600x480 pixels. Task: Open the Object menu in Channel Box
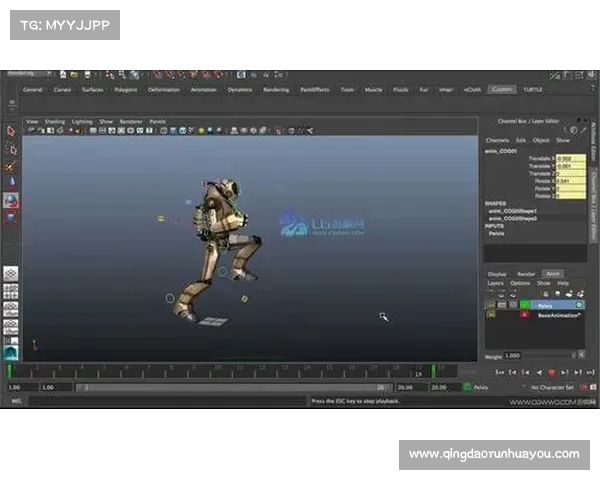[541, 140]
